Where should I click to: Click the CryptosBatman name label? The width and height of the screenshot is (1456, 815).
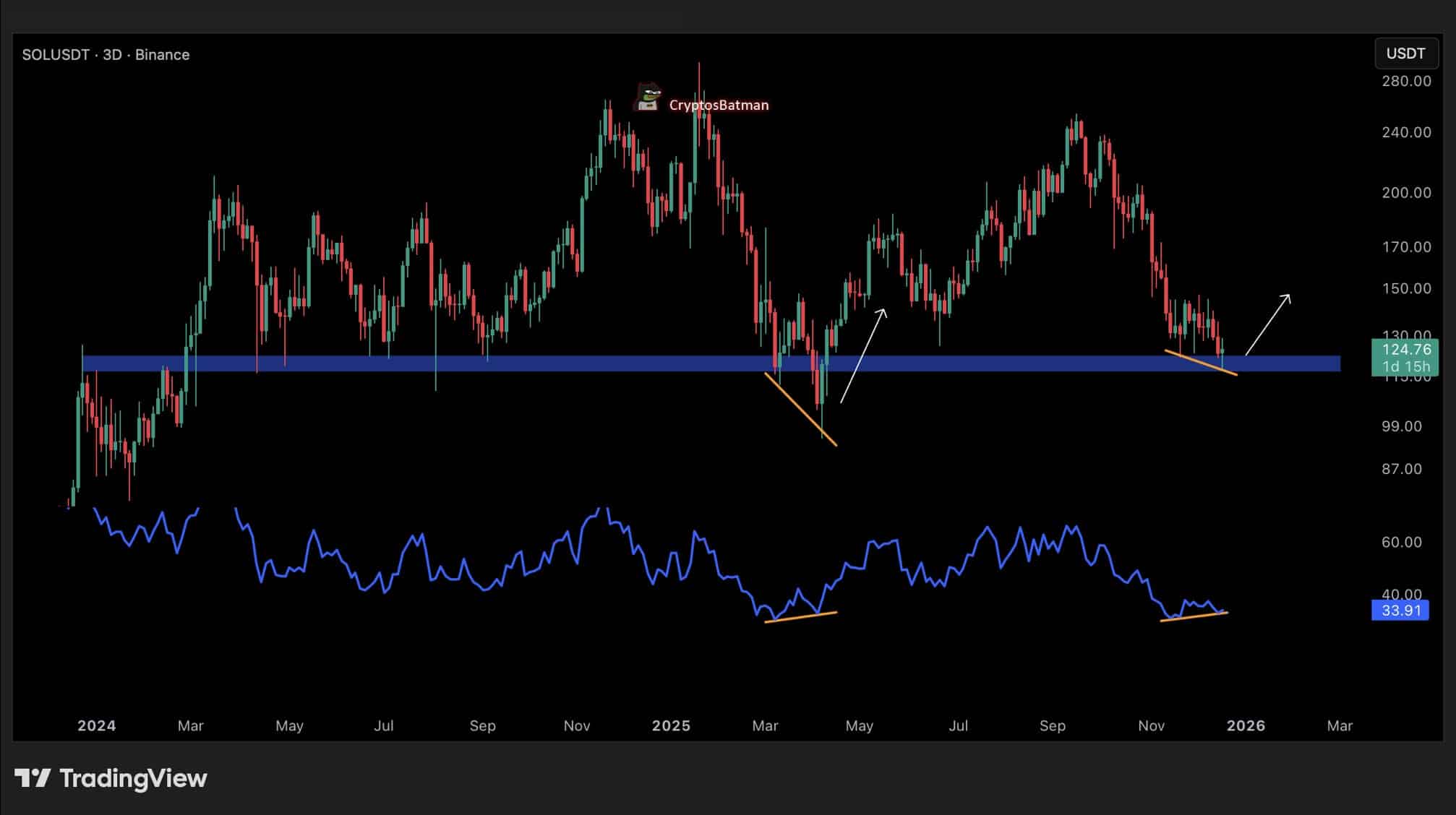(x=718, y=105)
